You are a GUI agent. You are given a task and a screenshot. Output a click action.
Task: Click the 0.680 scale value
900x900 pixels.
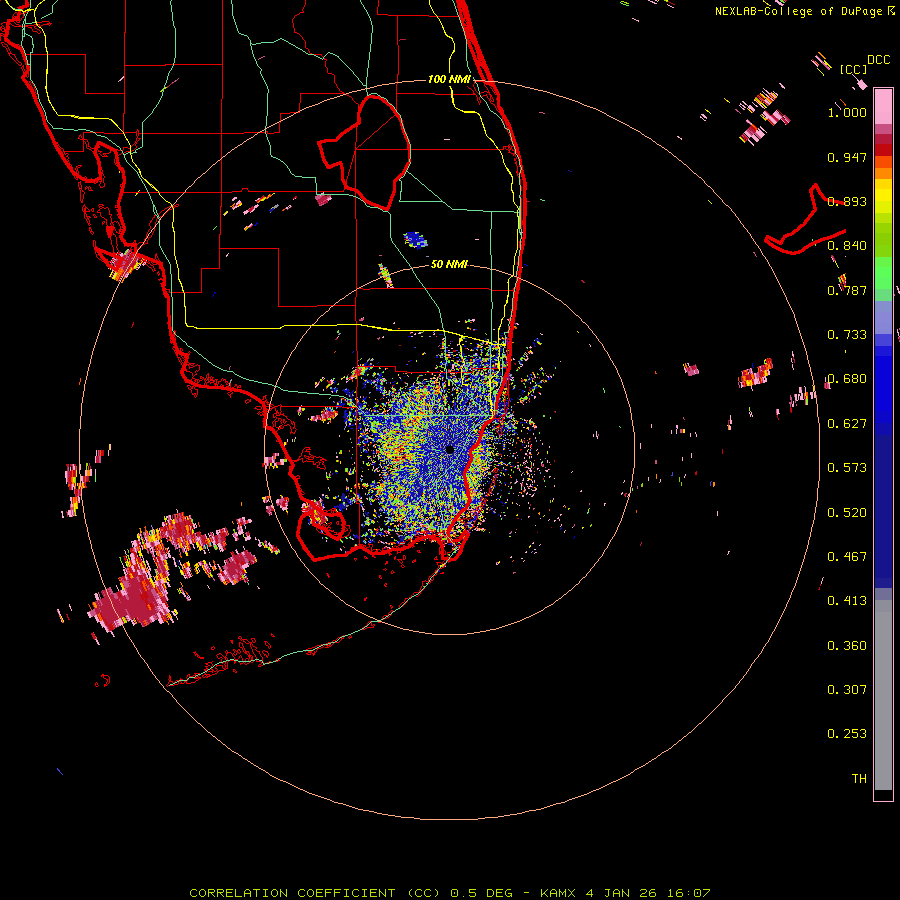pyautogui.click(x=847, y=379)
